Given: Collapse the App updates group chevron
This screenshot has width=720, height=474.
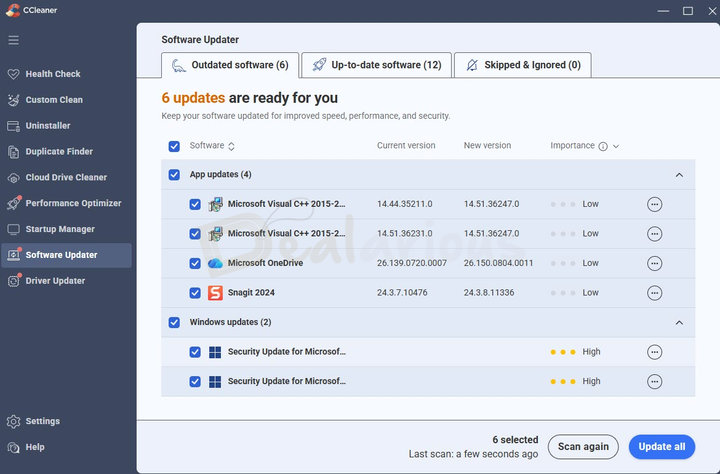Looking at the screenshot, I should point(679,175).
